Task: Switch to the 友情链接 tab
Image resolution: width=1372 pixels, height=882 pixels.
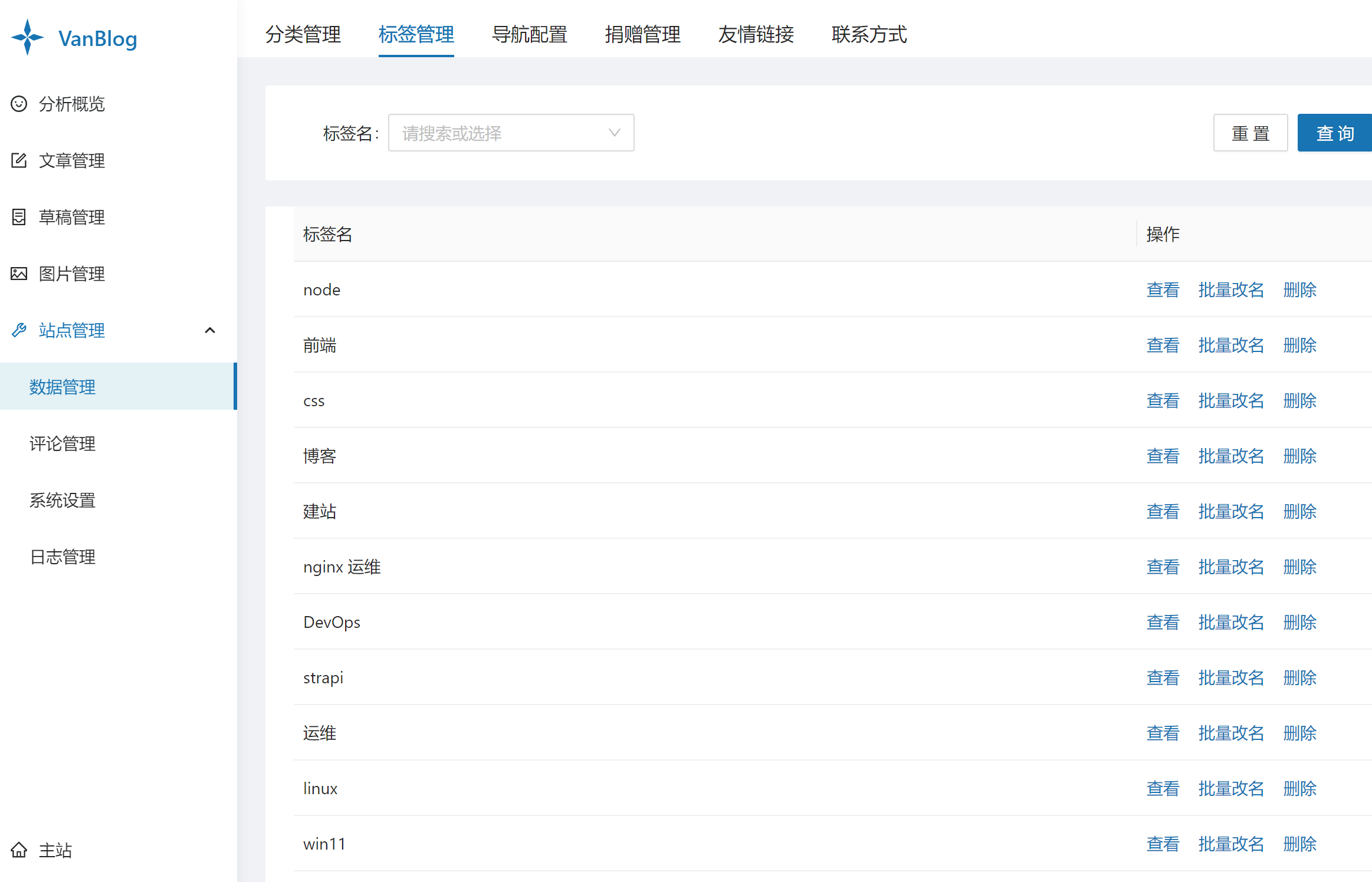Action: point(756,34)
